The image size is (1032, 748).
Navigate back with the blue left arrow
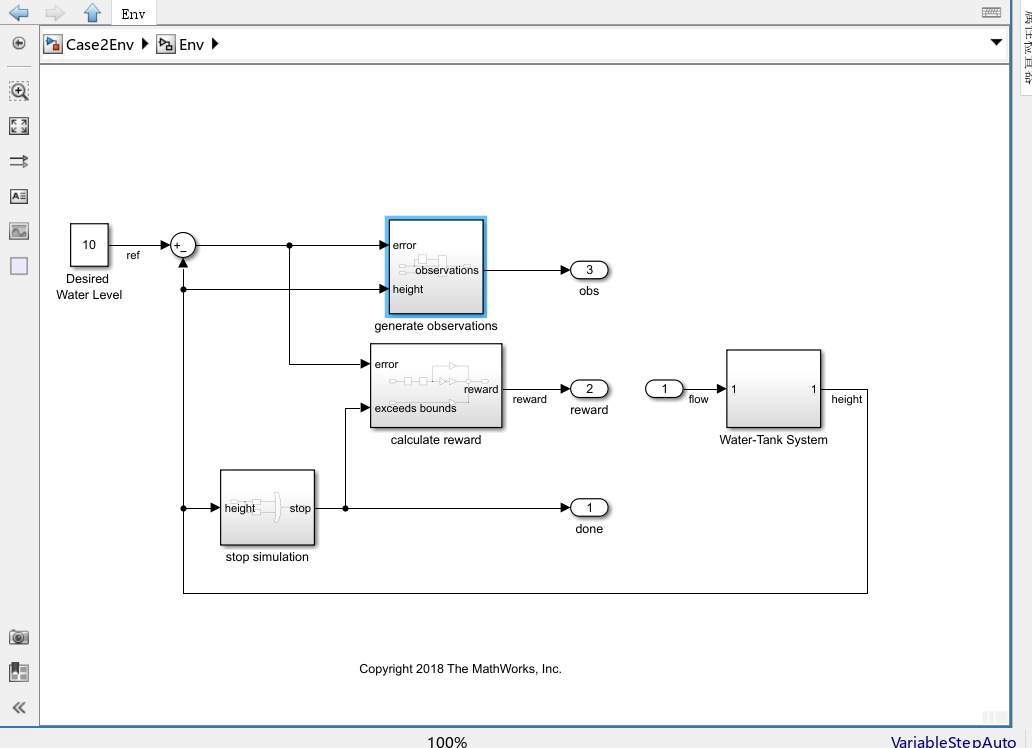(x=18, y=13)
